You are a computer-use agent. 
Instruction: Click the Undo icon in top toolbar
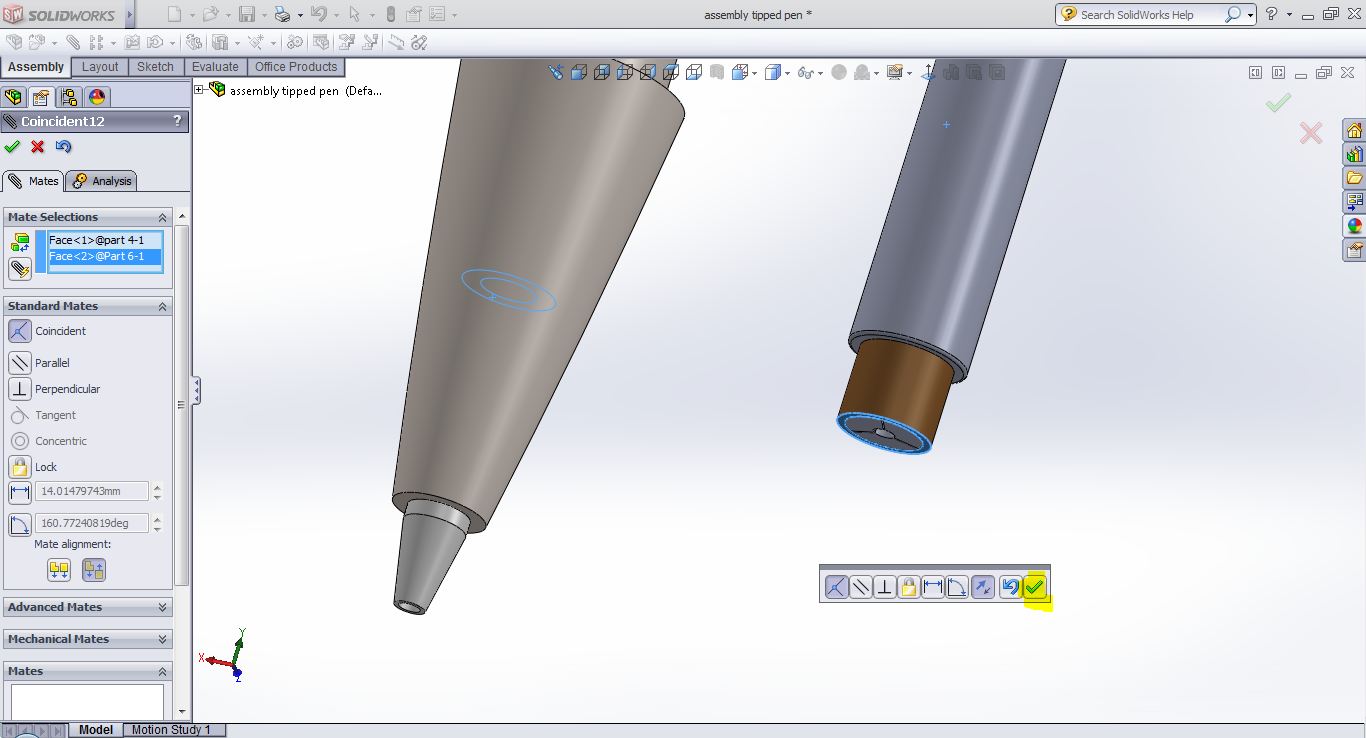pyautogui.click(x=319, y=14)
